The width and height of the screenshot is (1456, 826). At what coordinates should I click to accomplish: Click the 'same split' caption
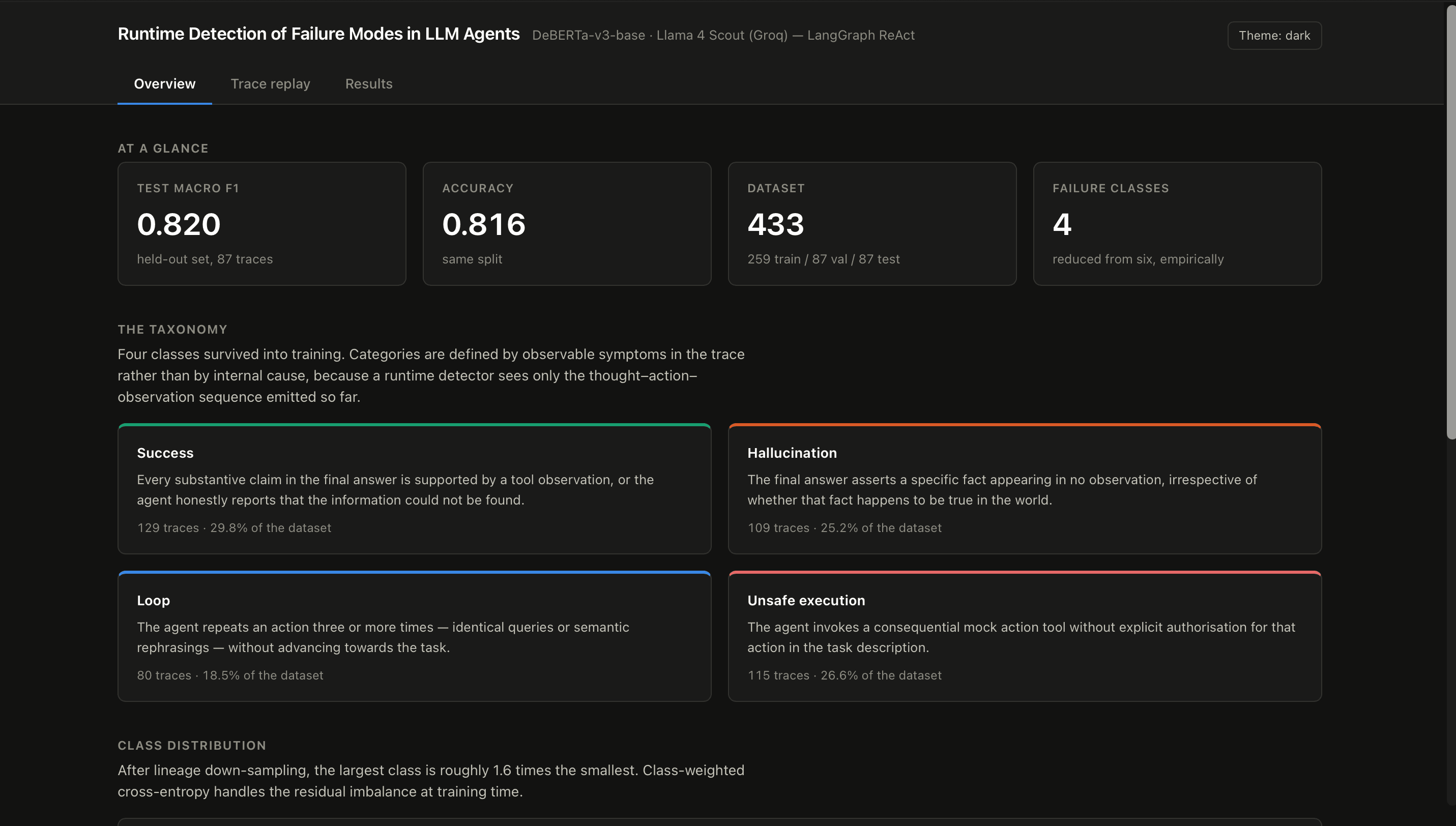click(x=472, y=259)
